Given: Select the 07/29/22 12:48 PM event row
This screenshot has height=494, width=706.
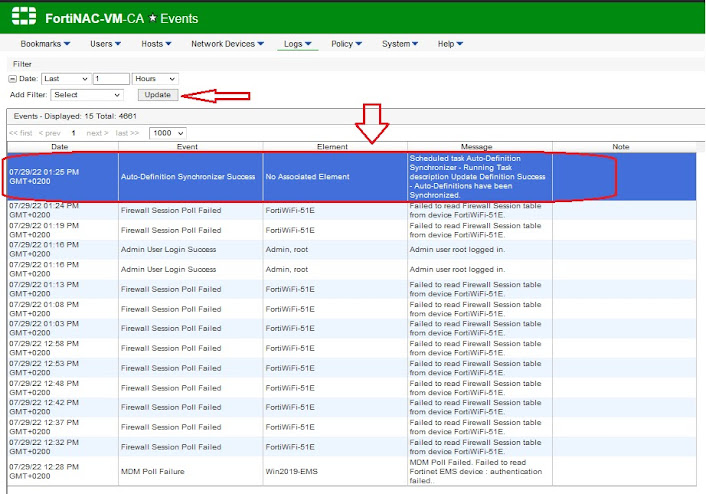Looking at the screenshot, I should (352, 388).
